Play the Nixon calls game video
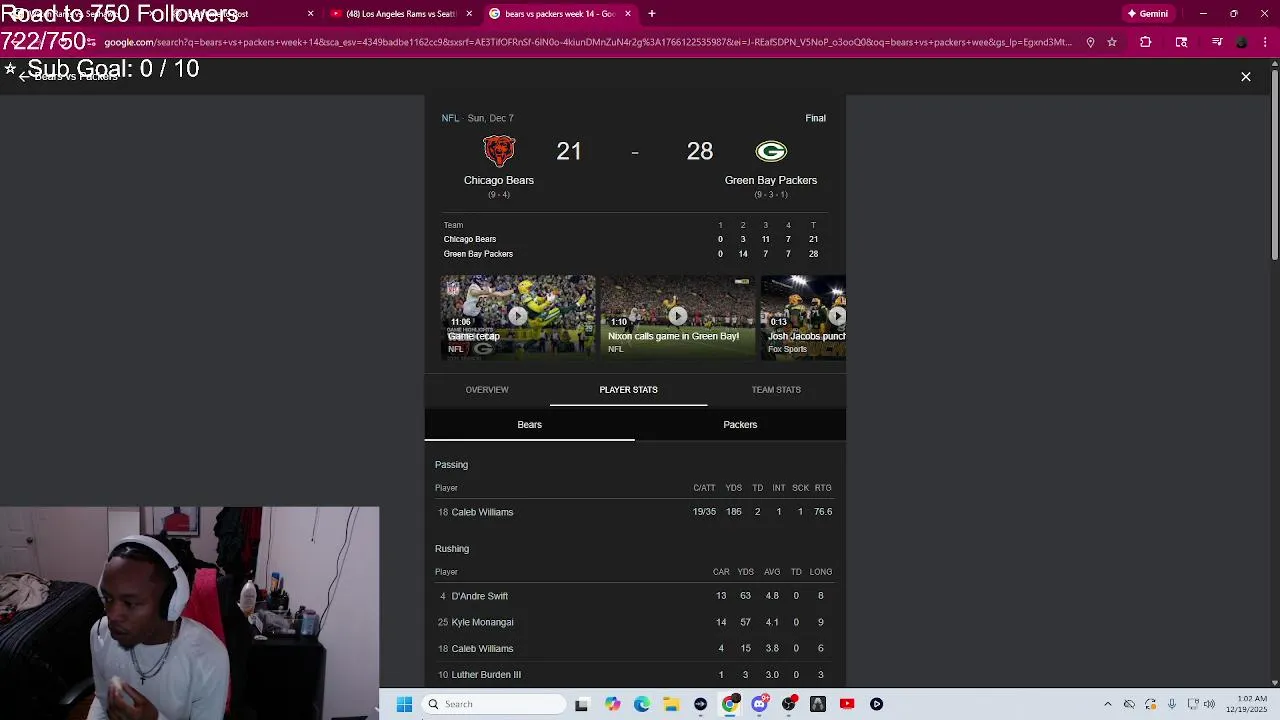The width and height of the screenshot is (1280, 720). (677, 316)
